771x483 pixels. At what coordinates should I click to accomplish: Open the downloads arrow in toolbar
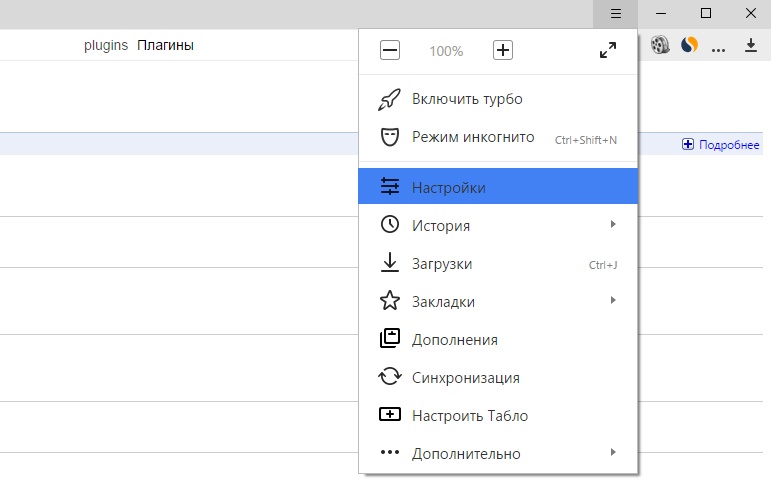pyautogui.click(x=750, y=45)
